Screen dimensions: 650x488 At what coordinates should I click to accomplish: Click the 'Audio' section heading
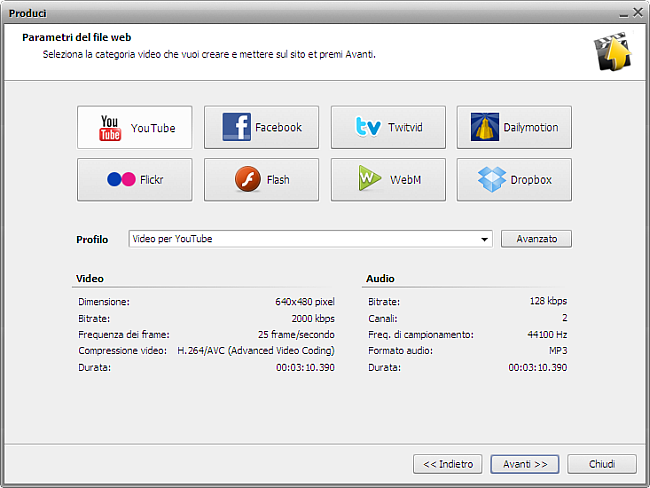pyautogui.click(x=380, y=279)
